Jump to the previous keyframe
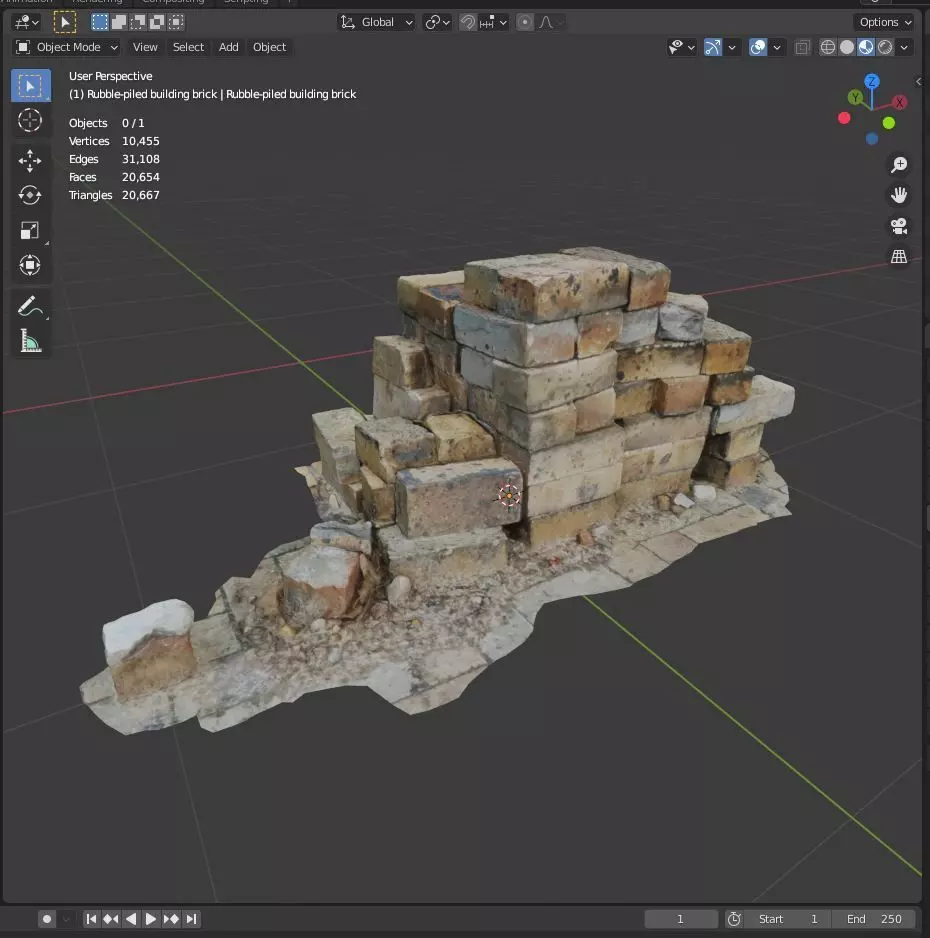The width and height of the screenshot is (930, 938). click(x=111, y=919)
